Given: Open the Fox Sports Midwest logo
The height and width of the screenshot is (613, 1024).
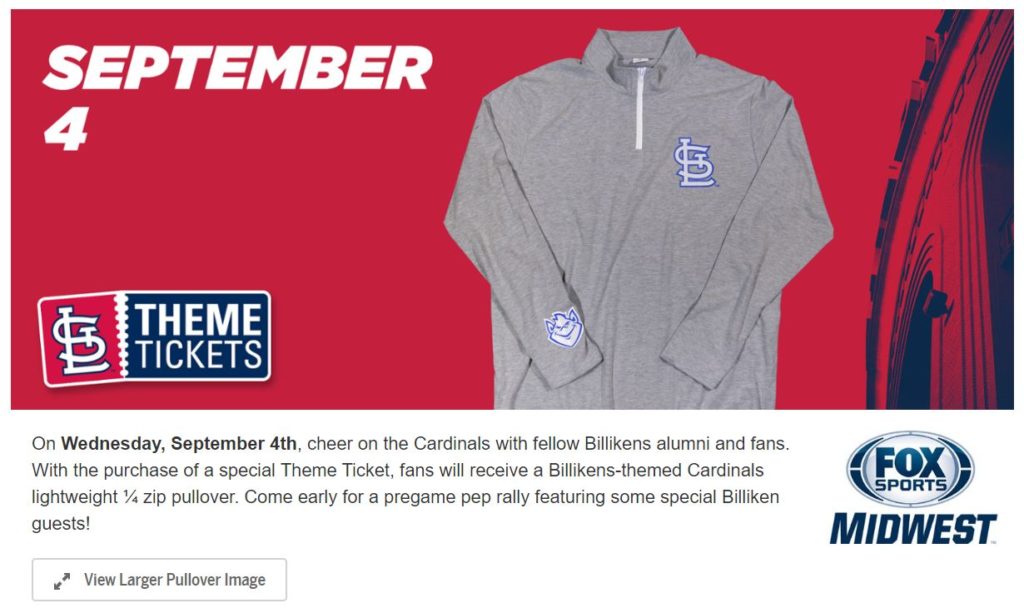Looking at the screenshot, I should click(912, 488).
